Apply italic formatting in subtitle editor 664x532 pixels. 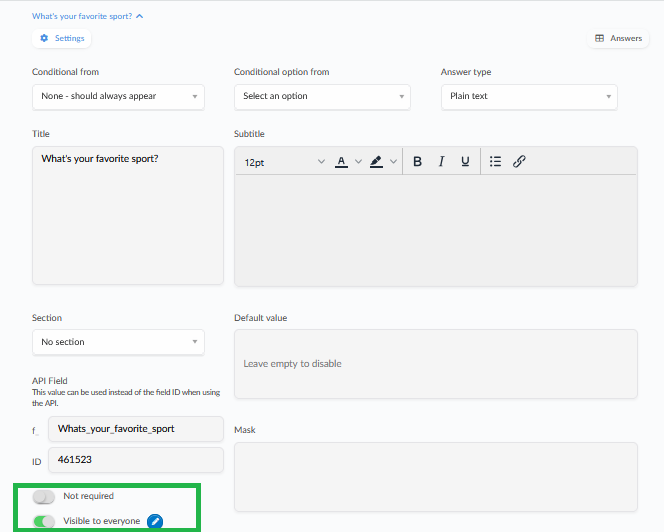coord(441,162)
